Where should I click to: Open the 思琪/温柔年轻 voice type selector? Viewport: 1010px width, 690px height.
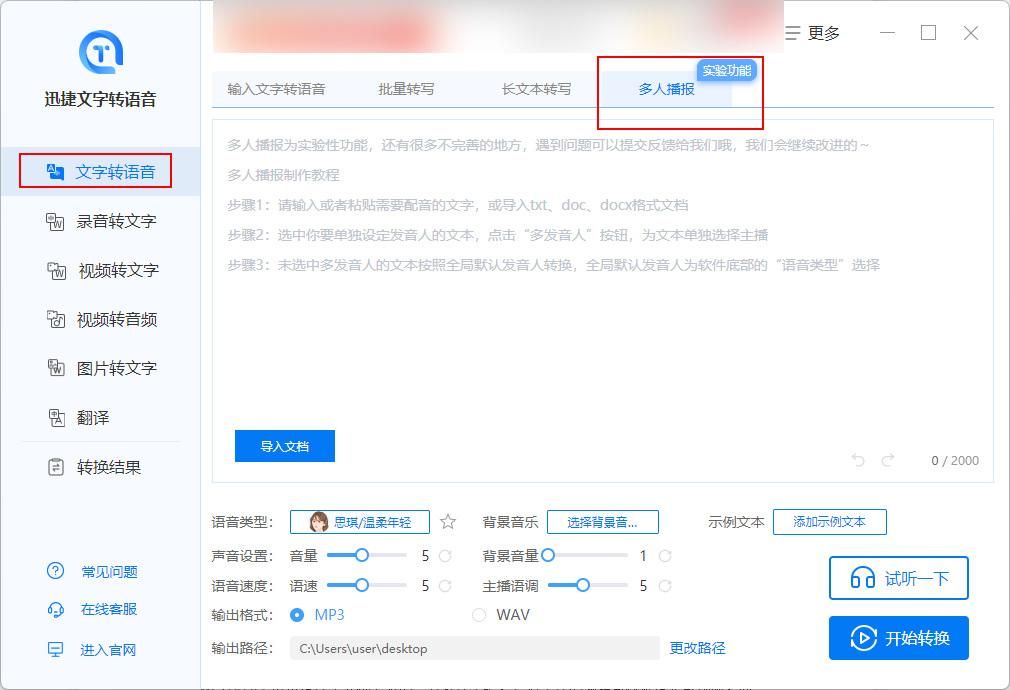(359, 522)
